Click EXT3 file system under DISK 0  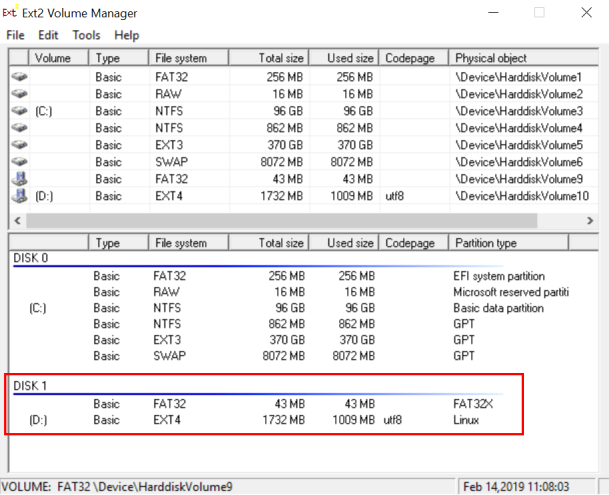[167, 340]
